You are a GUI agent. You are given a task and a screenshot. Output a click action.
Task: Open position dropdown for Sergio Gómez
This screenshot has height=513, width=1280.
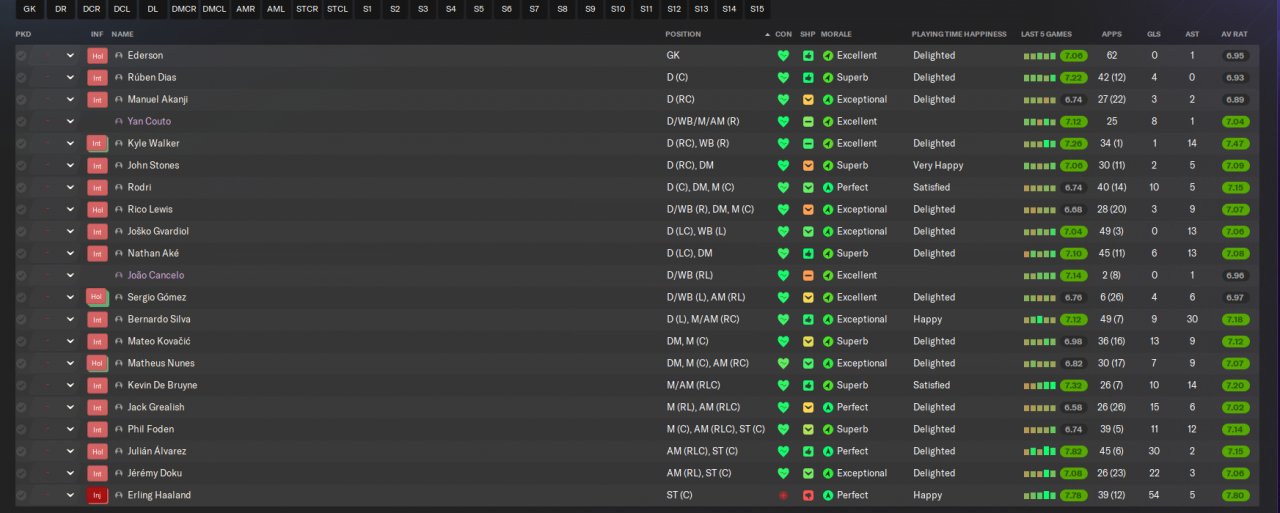pyautogui.click(x=70, y=298)
